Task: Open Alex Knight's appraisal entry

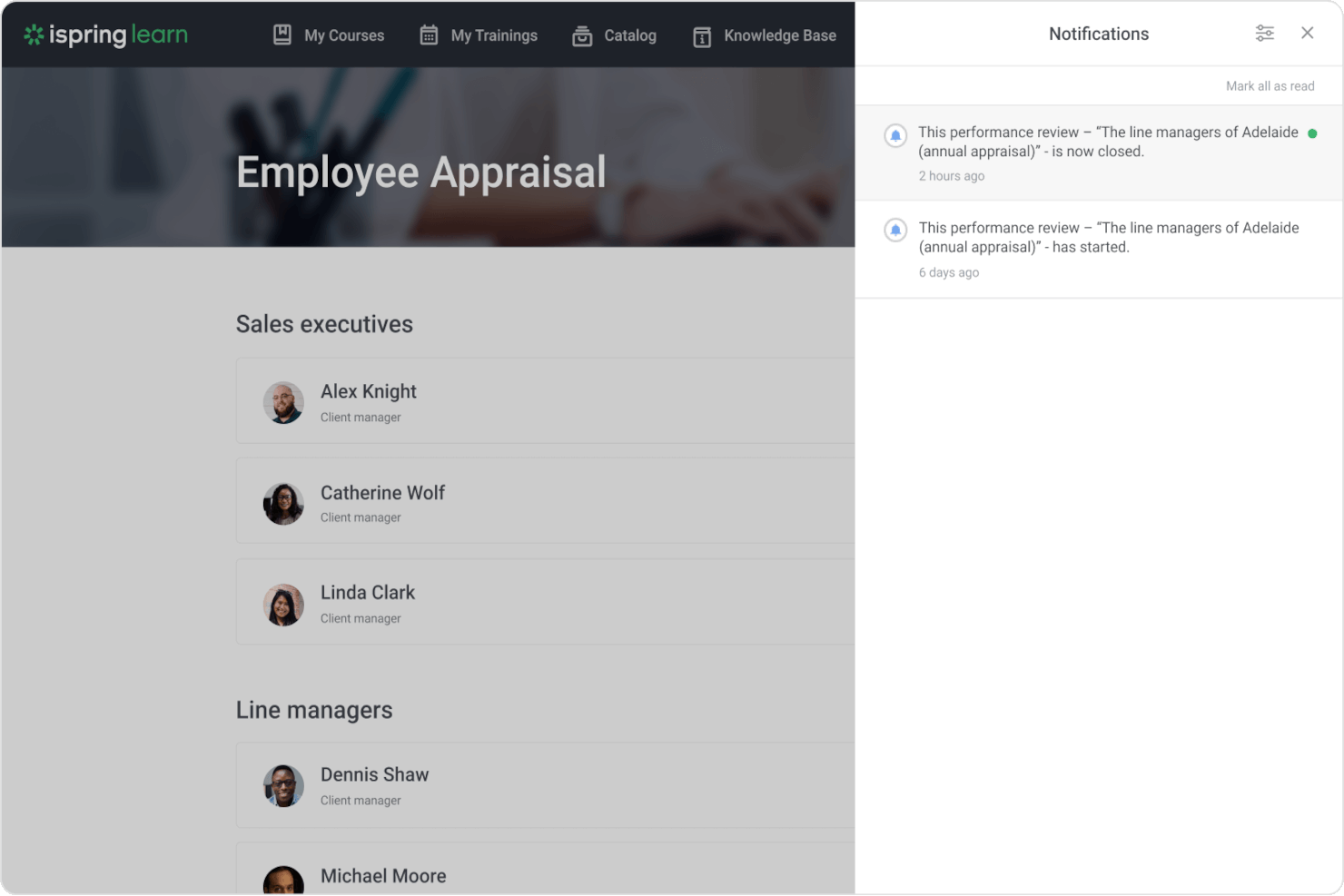Action: pyautogui.click(x=545, y=400)
